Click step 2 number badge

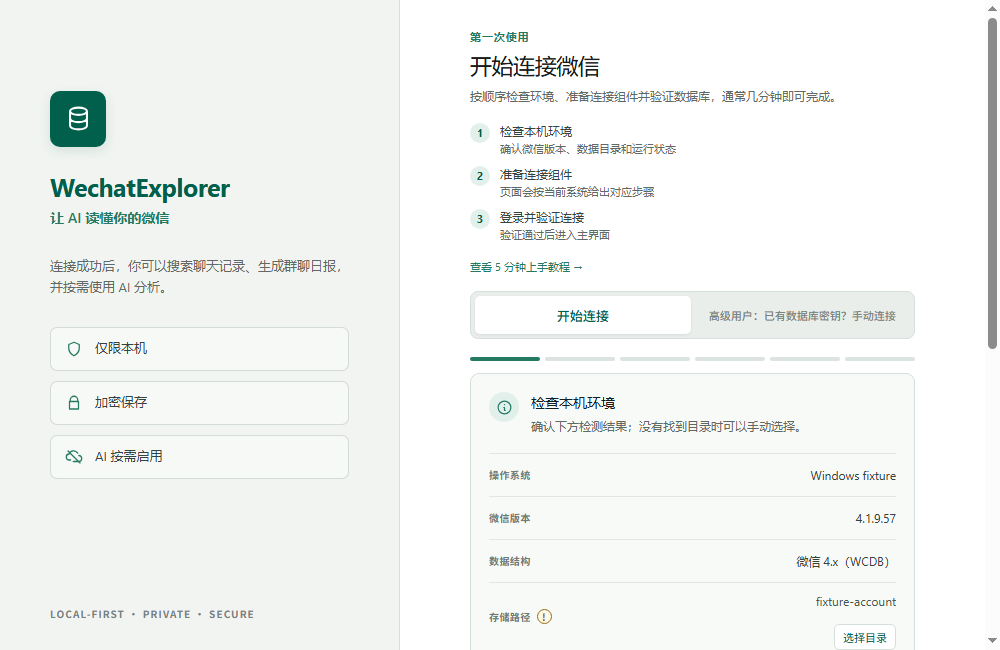[x=480, y=176]
